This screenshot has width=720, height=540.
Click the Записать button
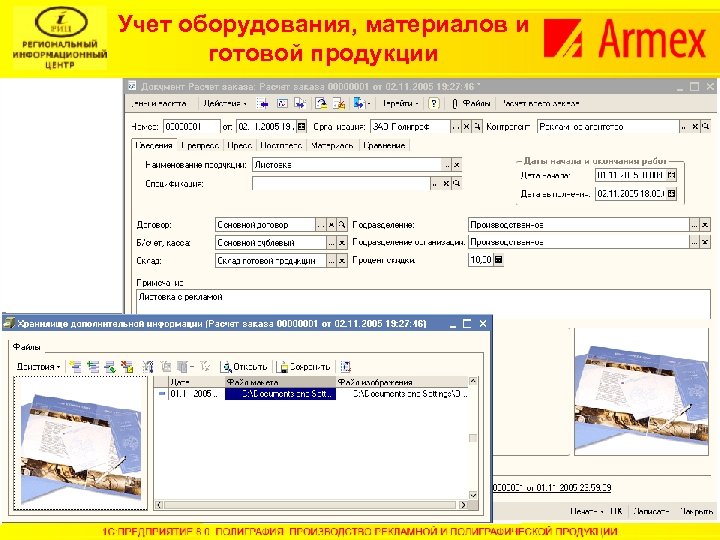651,511
